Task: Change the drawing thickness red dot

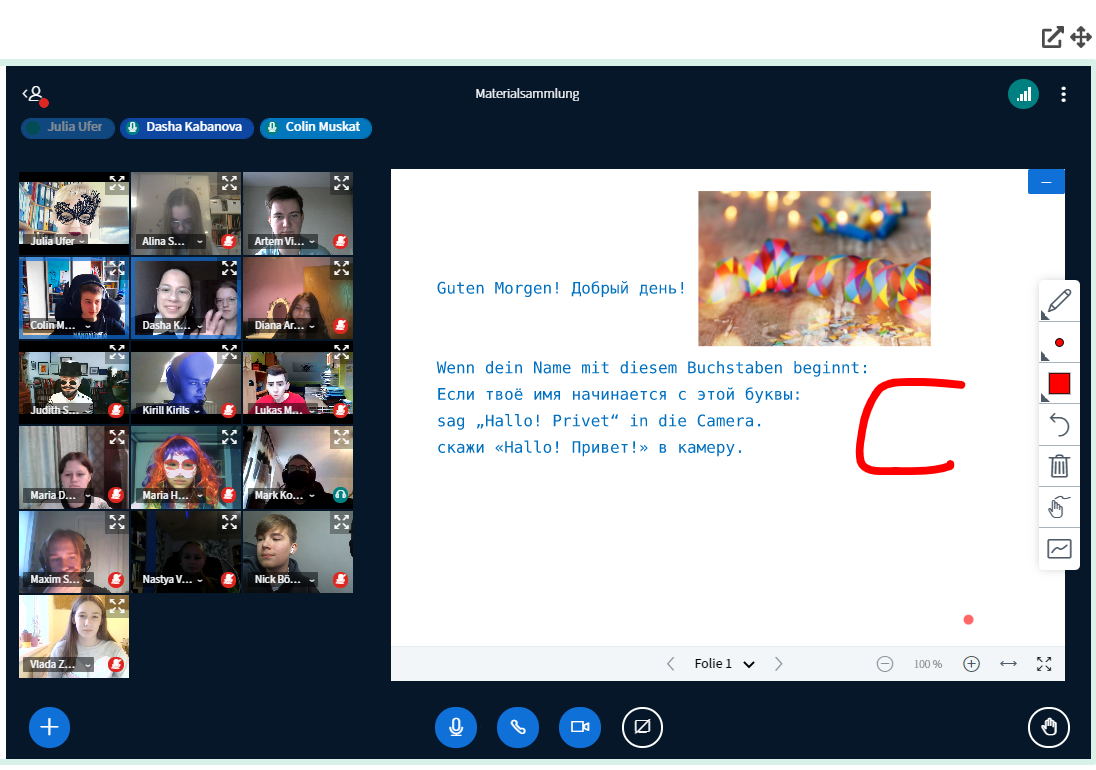Action: [1059, 342]
